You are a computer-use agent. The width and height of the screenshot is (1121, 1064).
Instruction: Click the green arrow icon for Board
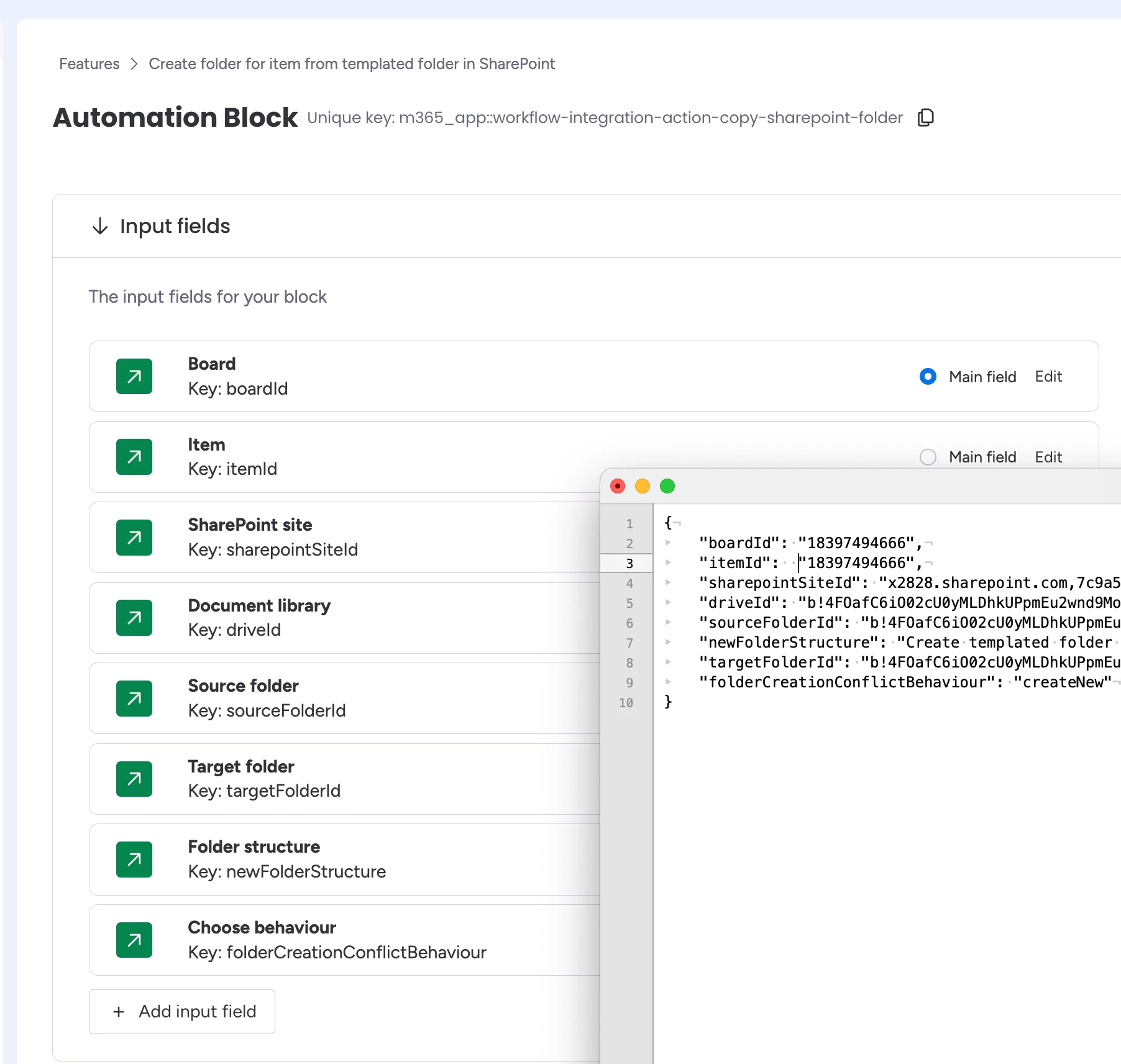click(134, 377)
